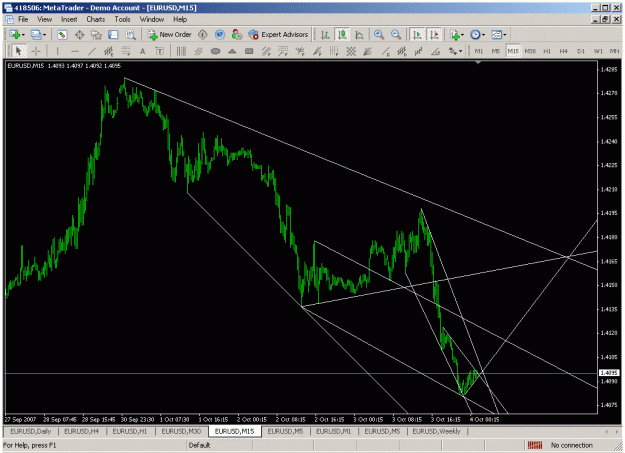625x453 pixels.
Task: Open the Strategy Tester magnifier icon
Action: 130,35
